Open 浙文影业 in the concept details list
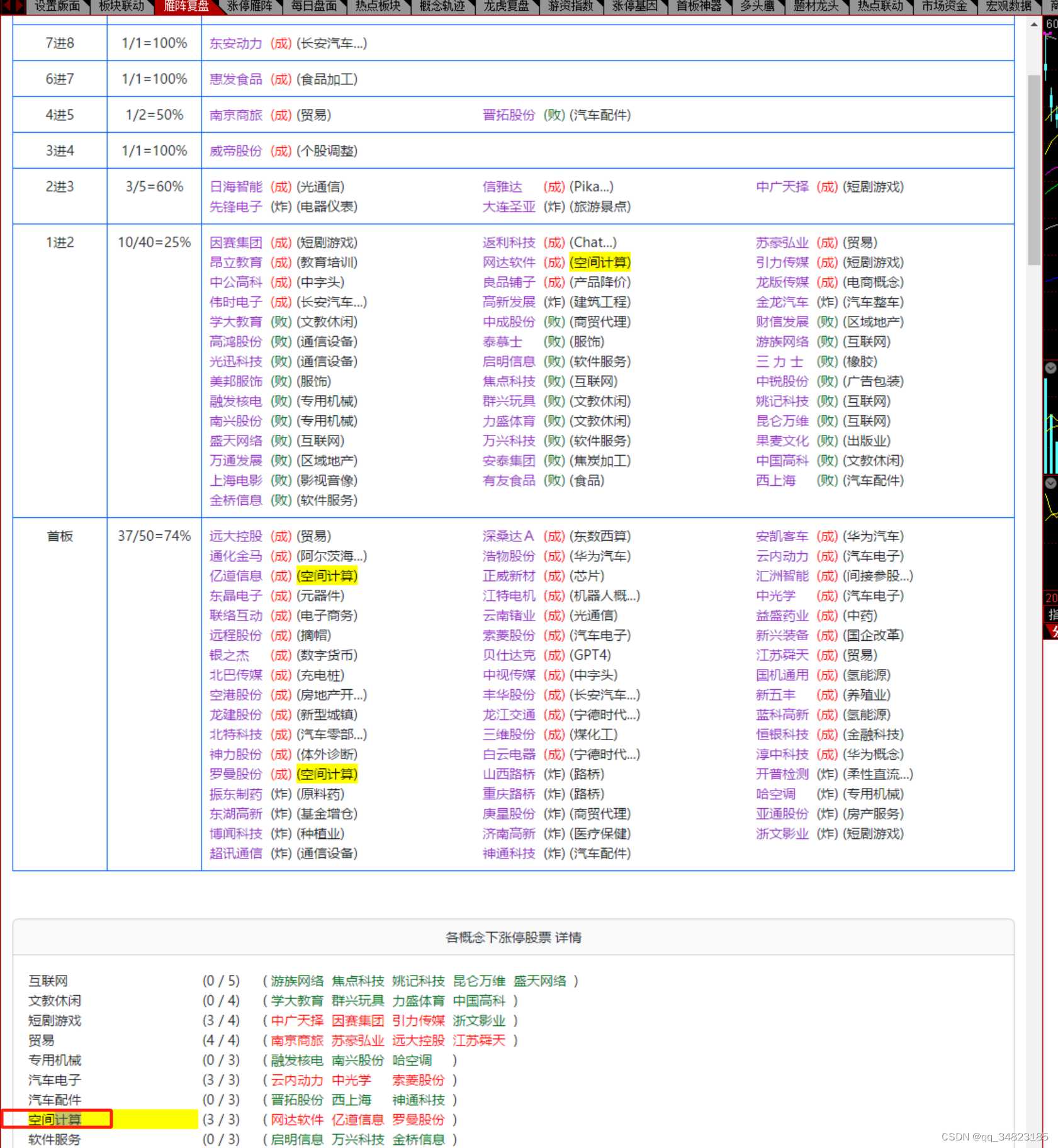The width and height of the screenshot is (1058, 1148). pyautogui.click(x=479, y=1021)
